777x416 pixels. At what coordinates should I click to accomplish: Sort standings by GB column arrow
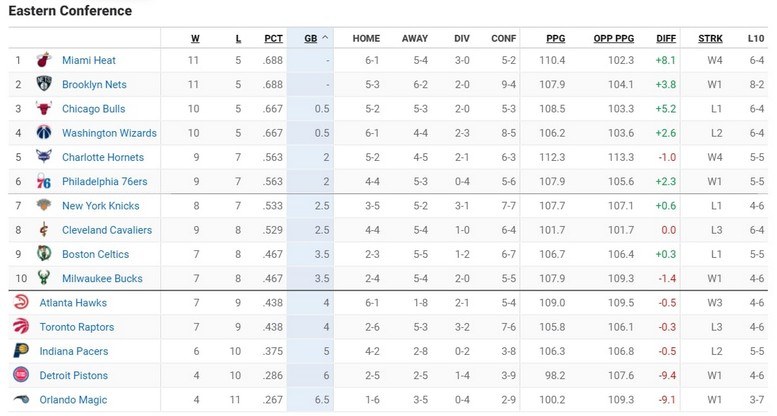click(325, 39)
